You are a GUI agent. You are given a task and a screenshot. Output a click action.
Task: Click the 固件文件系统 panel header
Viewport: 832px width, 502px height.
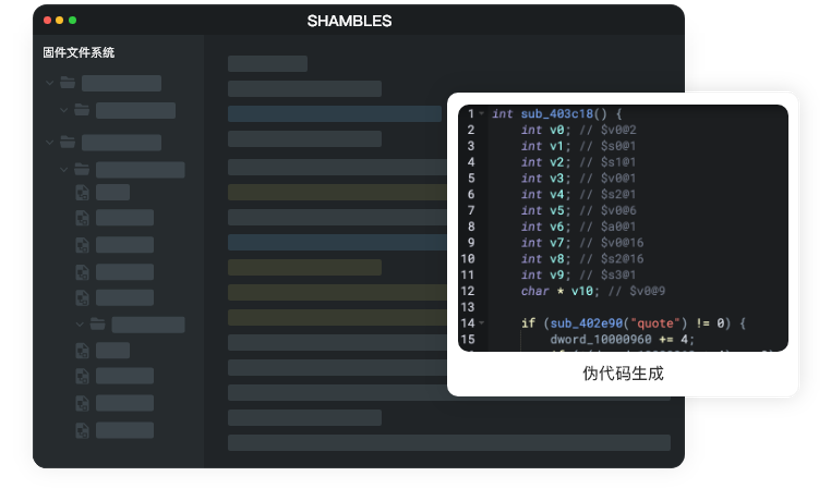[x=79, y=53]
